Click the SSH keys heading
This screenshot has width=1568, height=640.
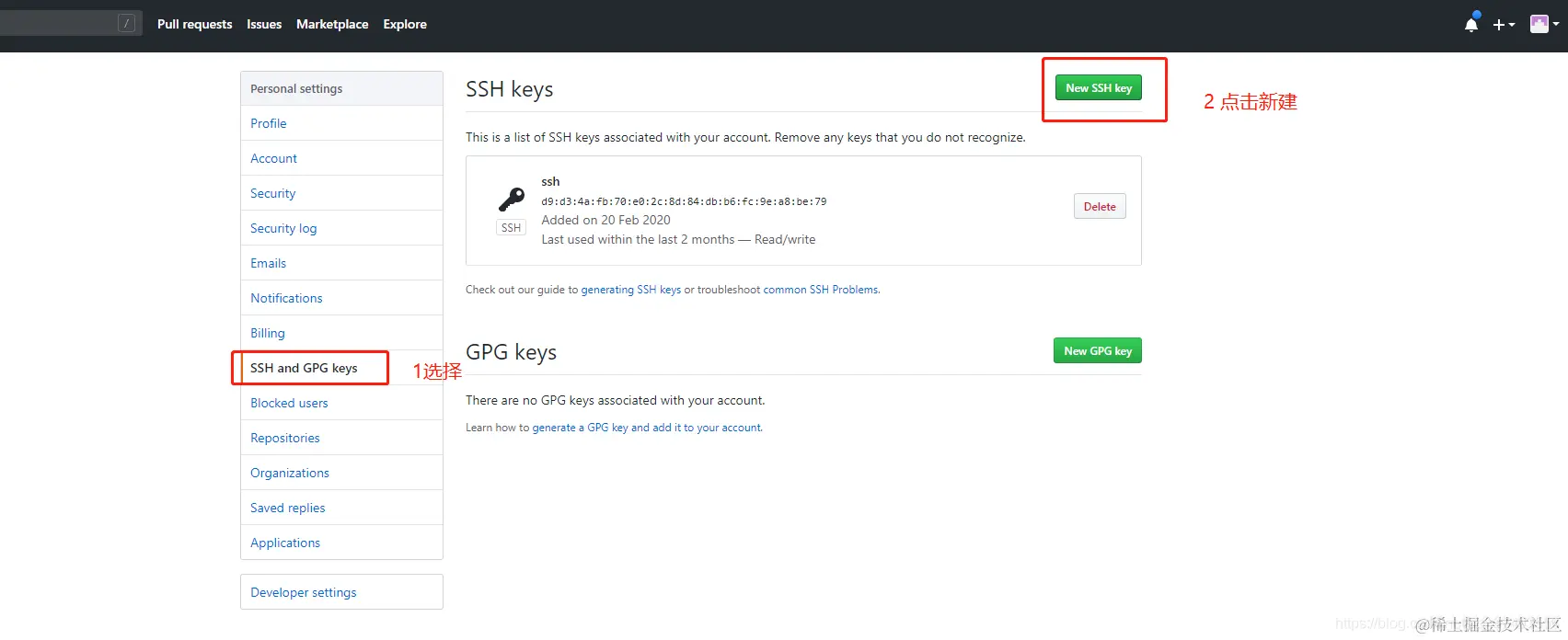coord(510,89)
